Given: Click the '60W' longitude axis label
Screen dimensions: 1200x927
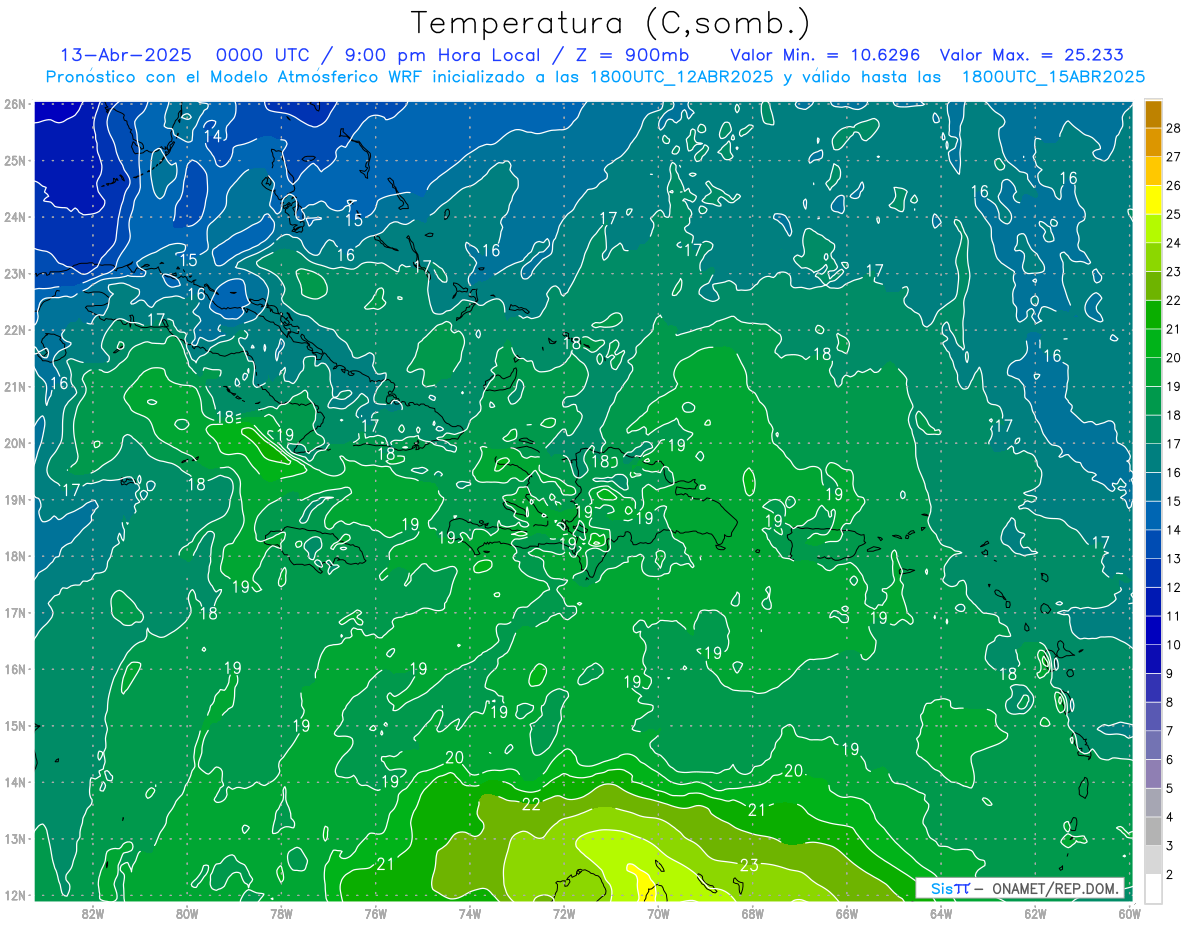Looking at the screenshot, I should pos(1129,913).
